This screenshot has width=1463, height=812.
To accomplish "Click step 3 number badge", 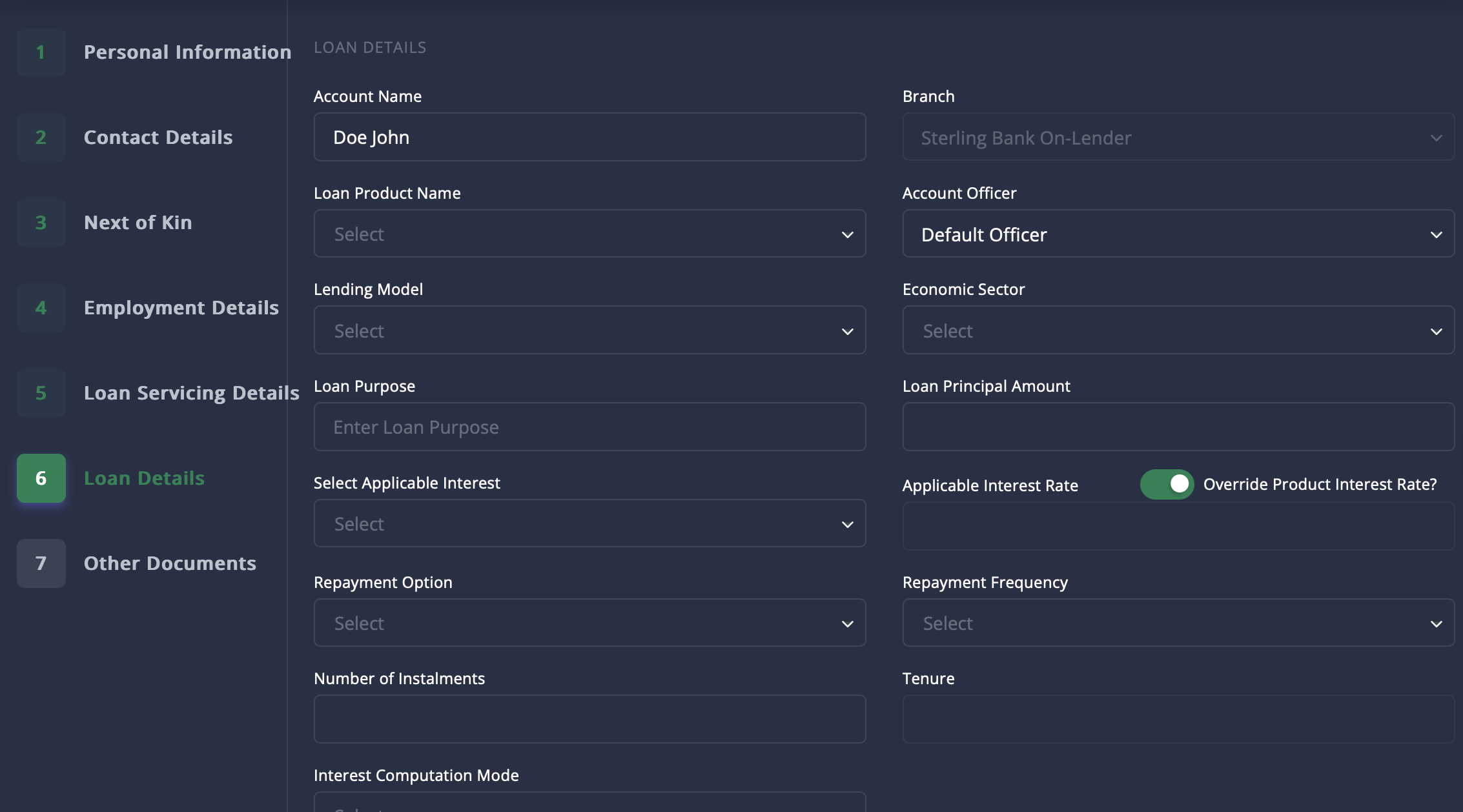I will click(41, 223).
